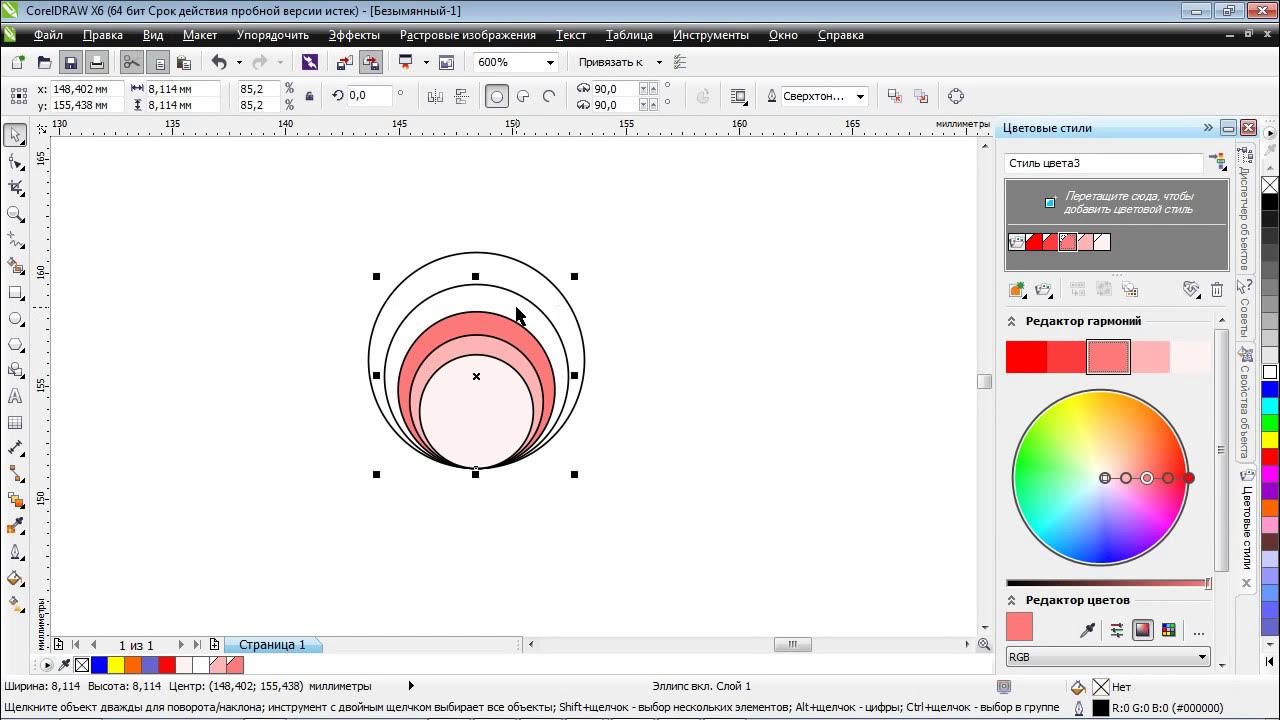Select the Connector tool
The width and height of the screenshot is (1280, 720).
coord(15,474)
